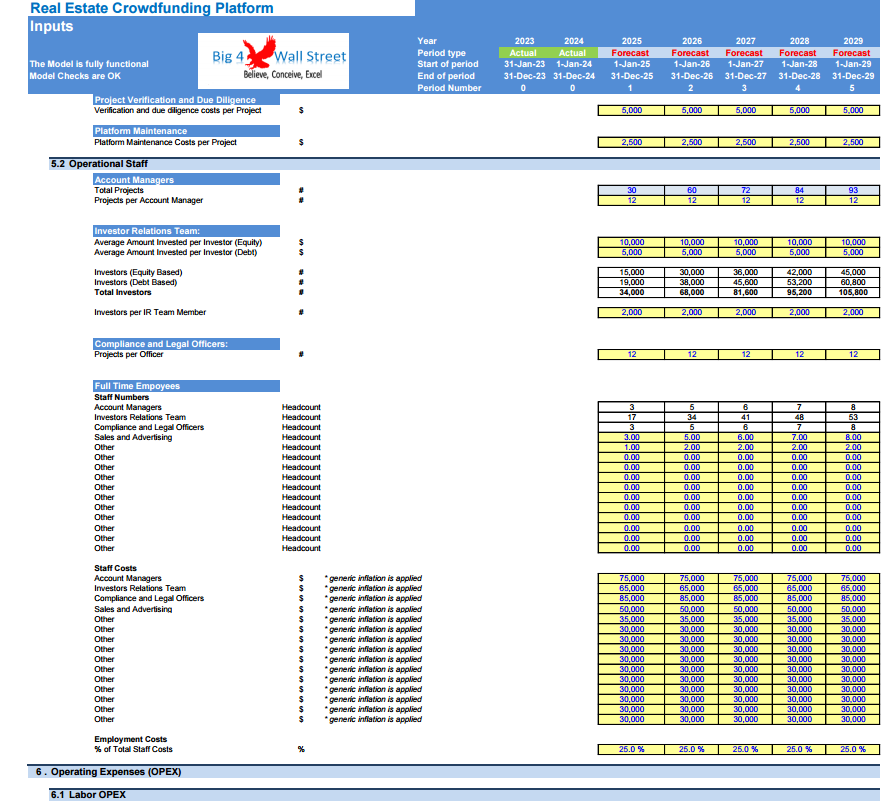Screen dimensions: 895x808
Task: Edit Investors per IR Team Member for 2026
Action: click(x=691, y=313)
